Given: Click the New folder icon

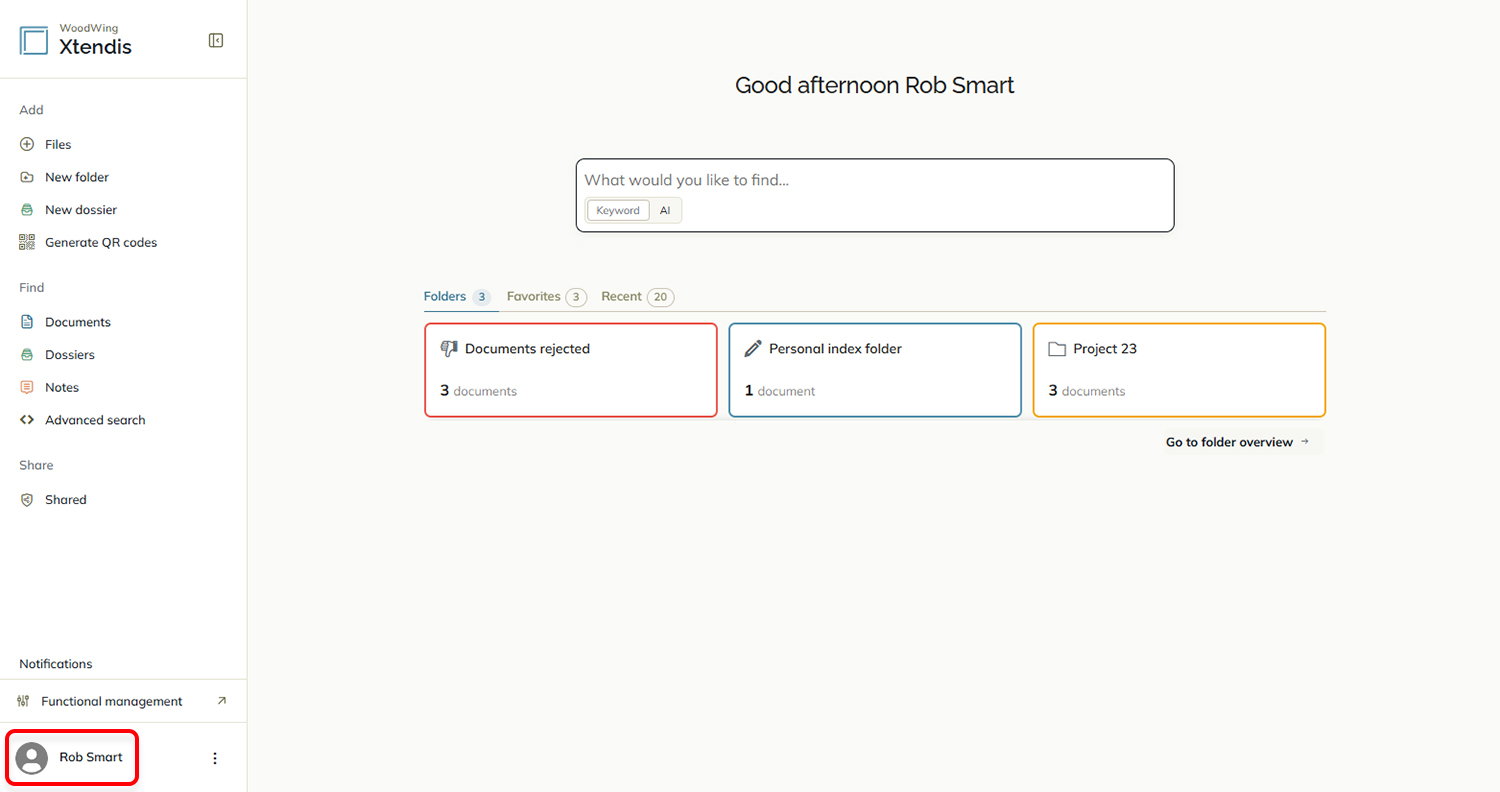Looking at the screenshot, I should tap(27, 177).
